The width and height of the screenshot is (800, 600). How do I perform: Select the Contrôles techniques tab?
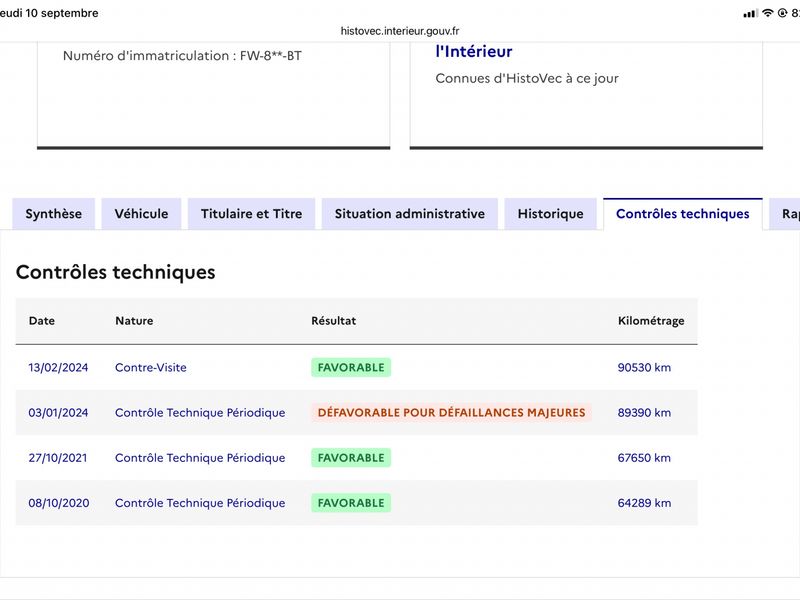(683, 214)
